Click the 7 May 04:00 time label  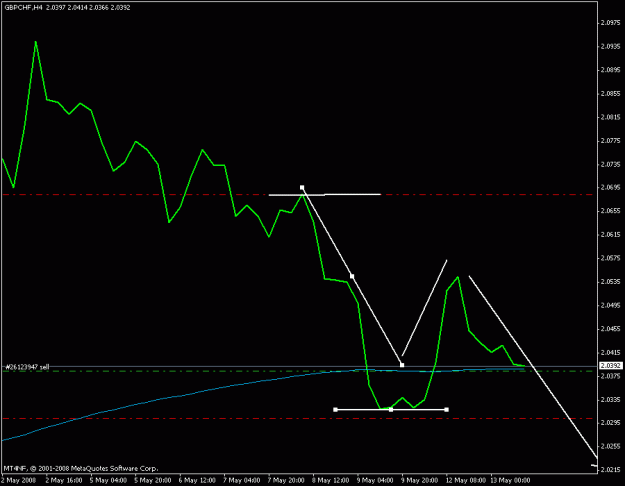tap(242, 480)
